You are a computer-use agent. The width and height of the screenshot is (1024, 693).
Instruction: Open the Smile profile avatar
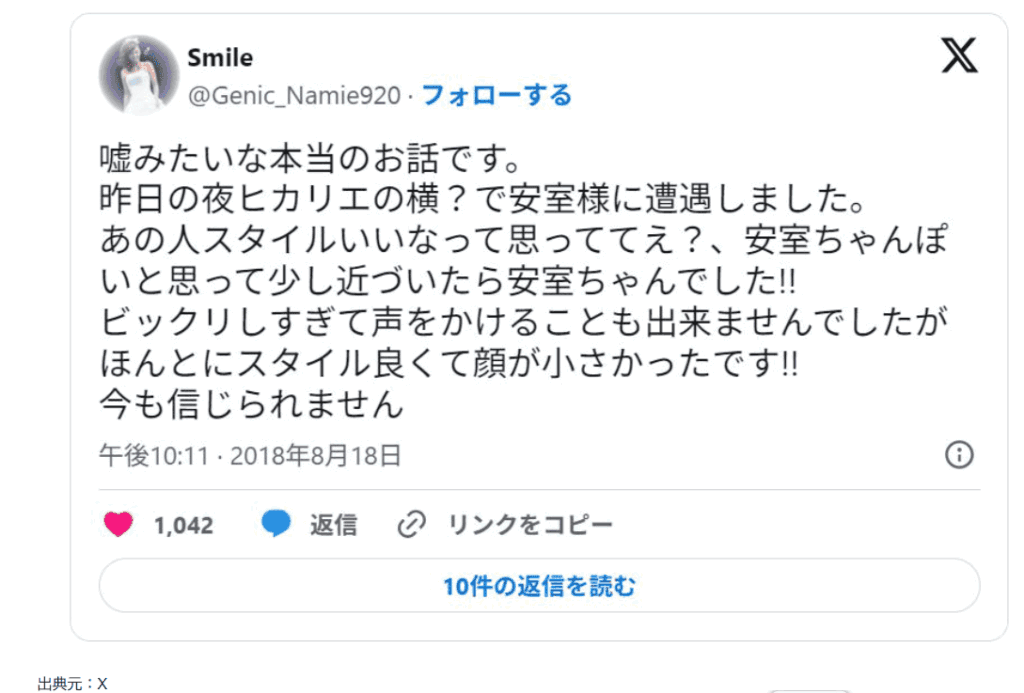139,75
